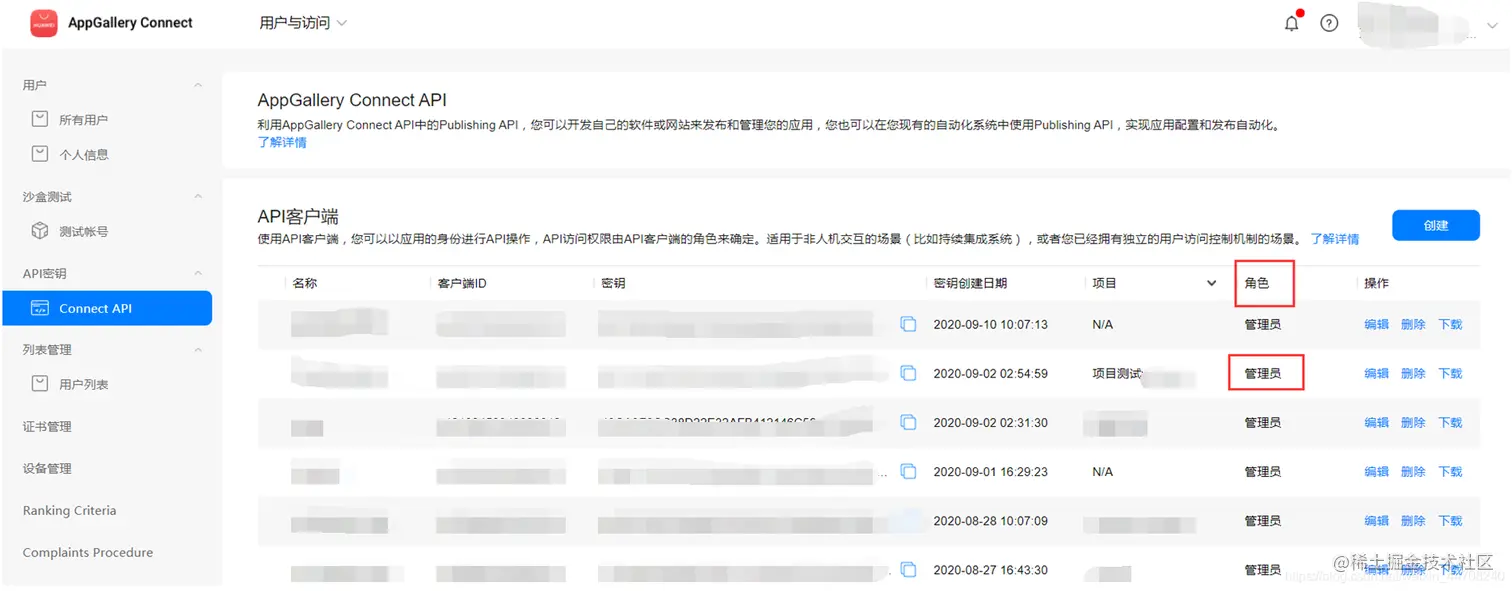Click 编辑 for the 2020-09-02 02:31:30 row

point(1376,422)
